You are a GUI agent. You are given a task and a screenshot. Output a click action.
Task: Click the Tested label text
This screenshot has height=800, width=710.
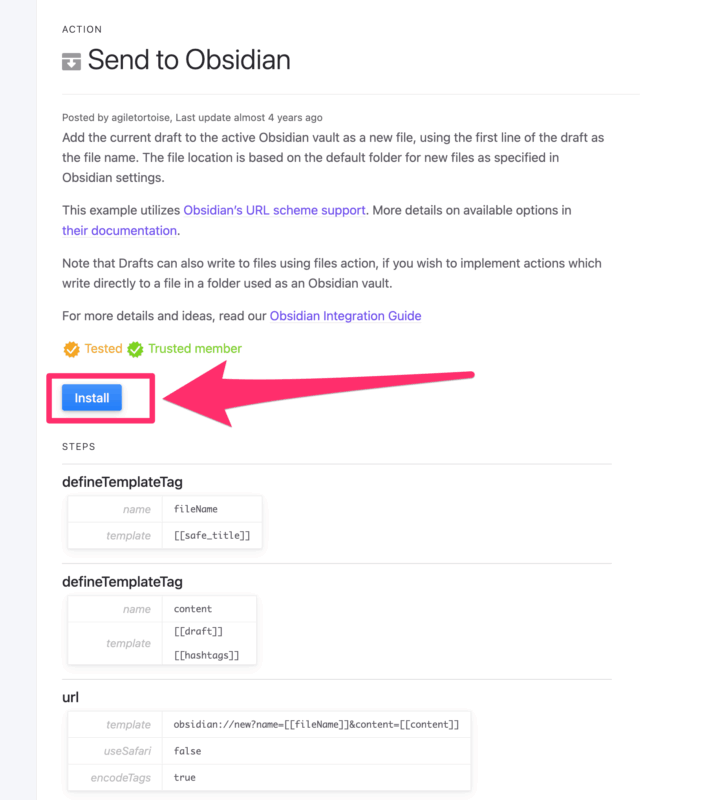coord(104,348)
